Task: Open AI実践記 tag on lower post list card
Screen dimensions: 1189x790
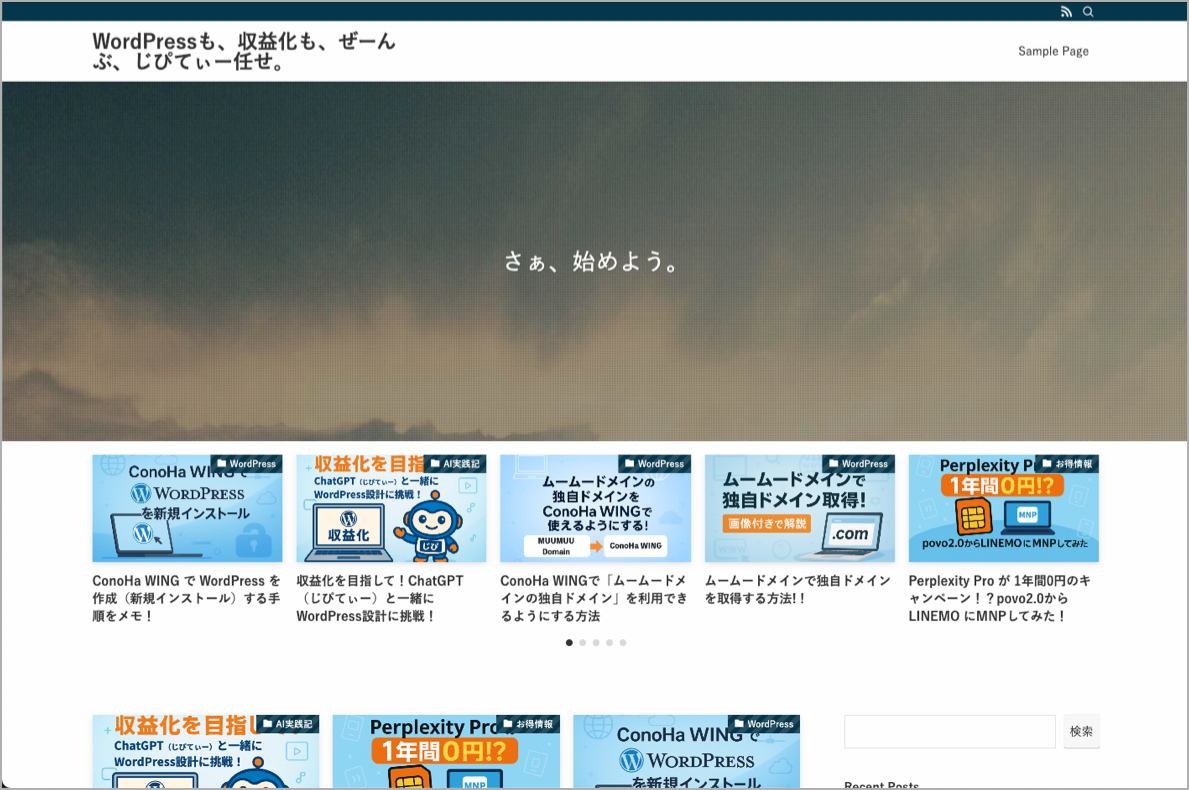Action: (x=287, y=724)
